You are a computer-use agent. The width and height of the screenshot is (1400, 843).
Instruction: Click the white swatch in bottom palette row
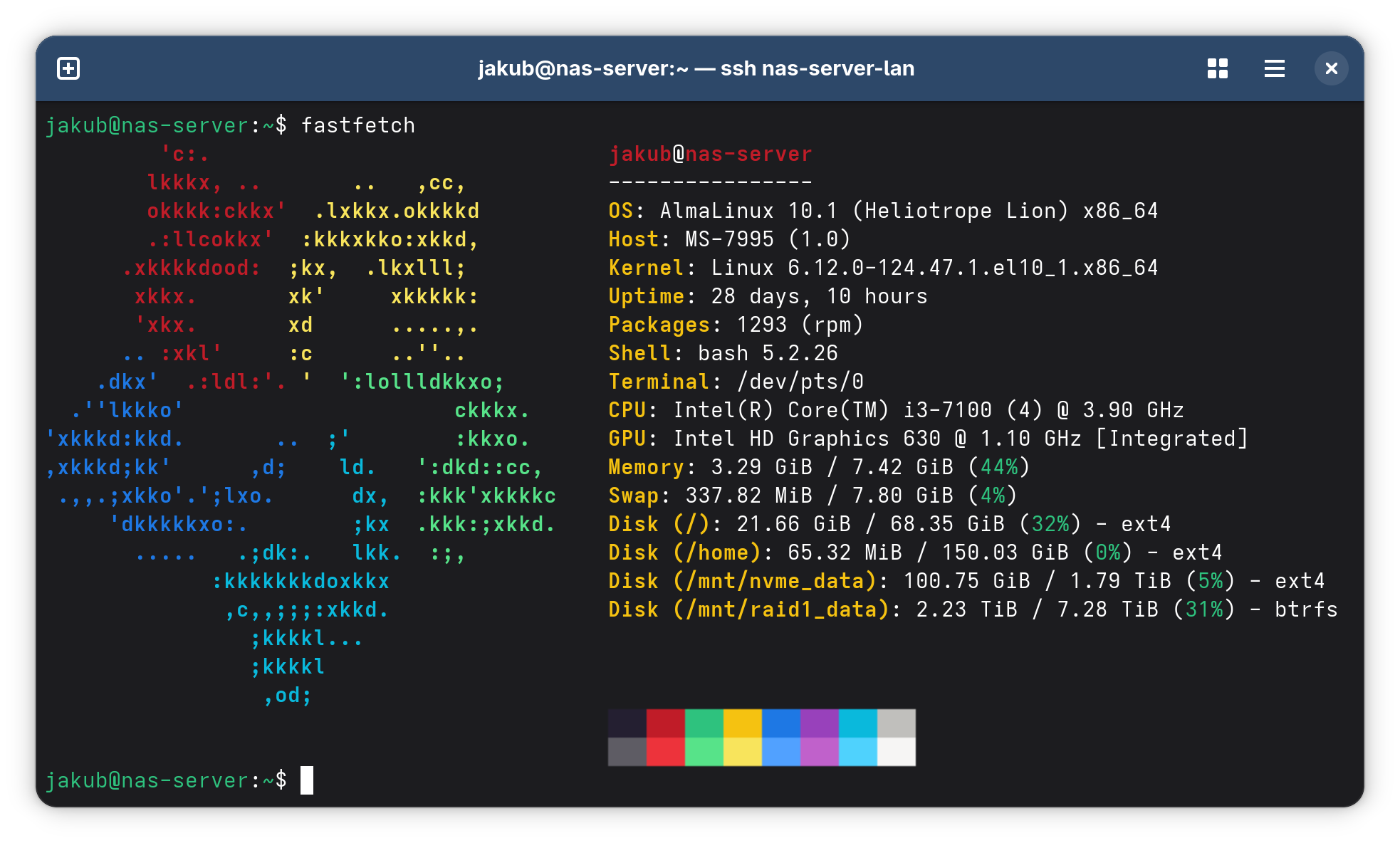click(x=897, y=752)
